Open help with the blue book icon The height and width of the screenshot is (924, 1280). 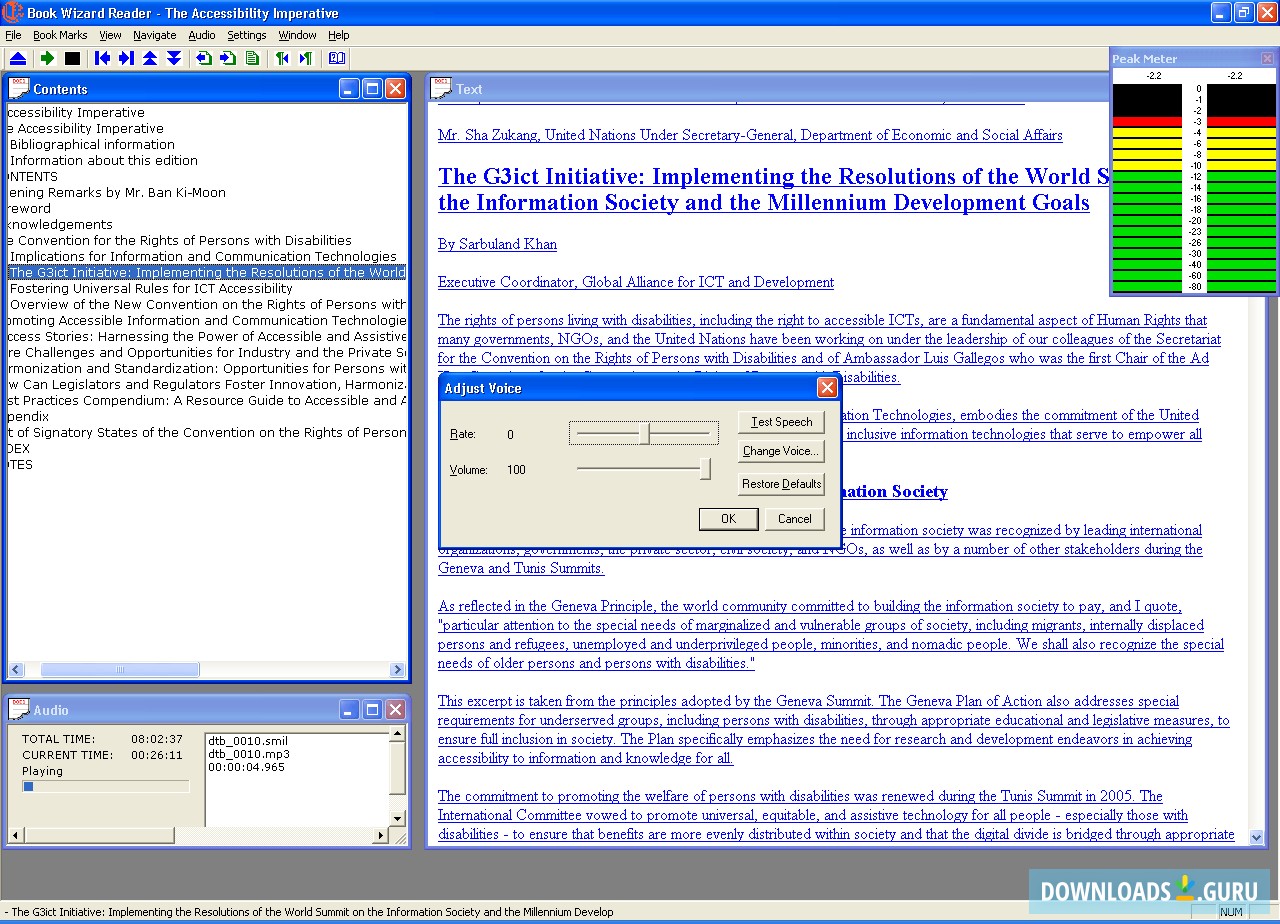click(x=337, y=58)
